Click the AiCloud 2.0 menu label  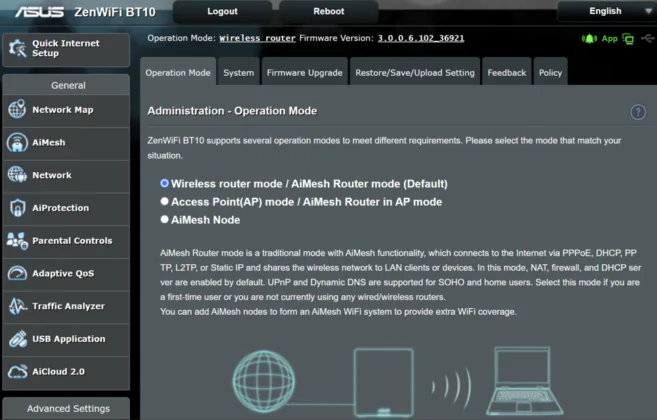pyautogui.click(x=58, y=371)
